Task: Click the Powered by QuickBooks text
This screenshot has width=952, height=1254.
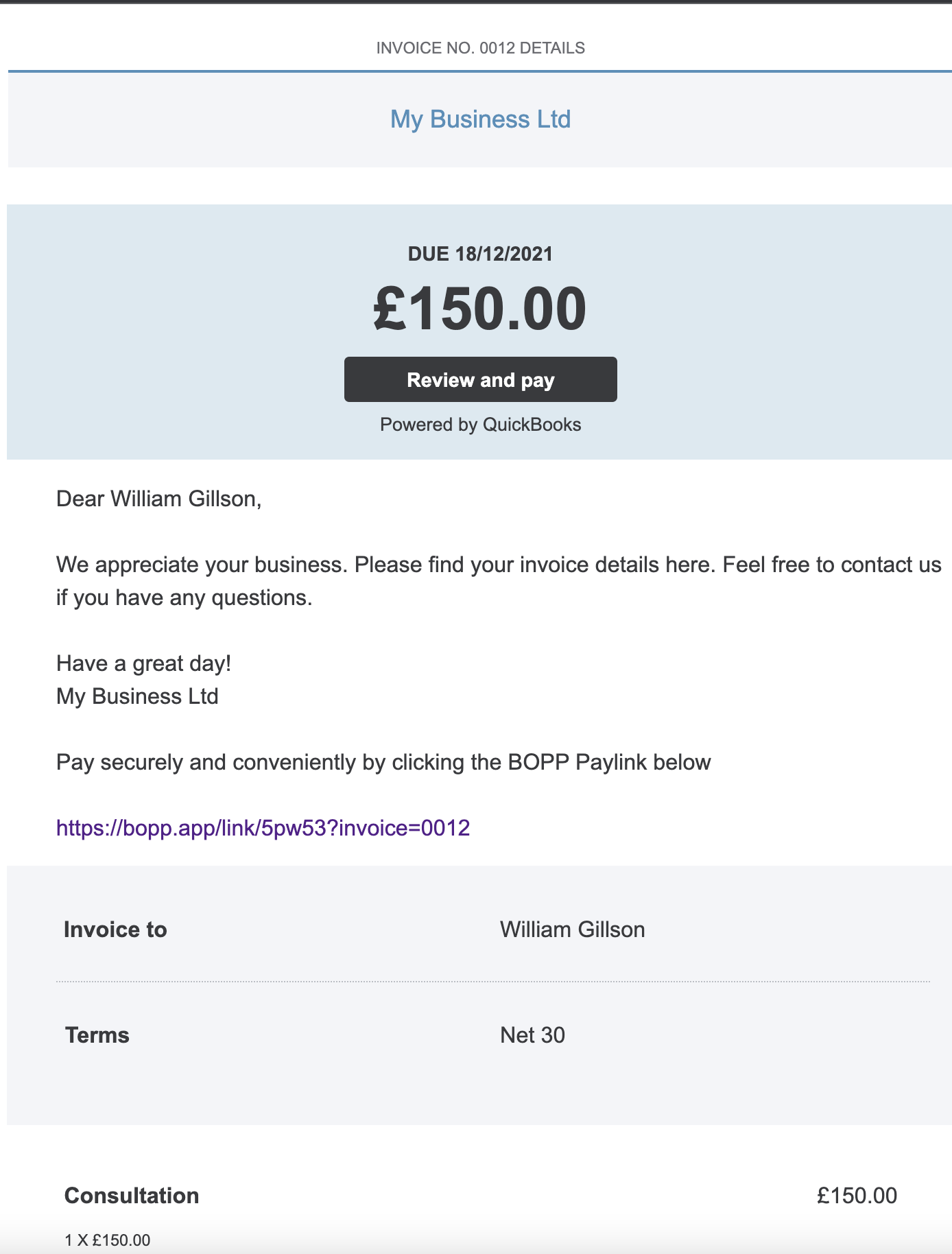Action: [x=480, y=425]
